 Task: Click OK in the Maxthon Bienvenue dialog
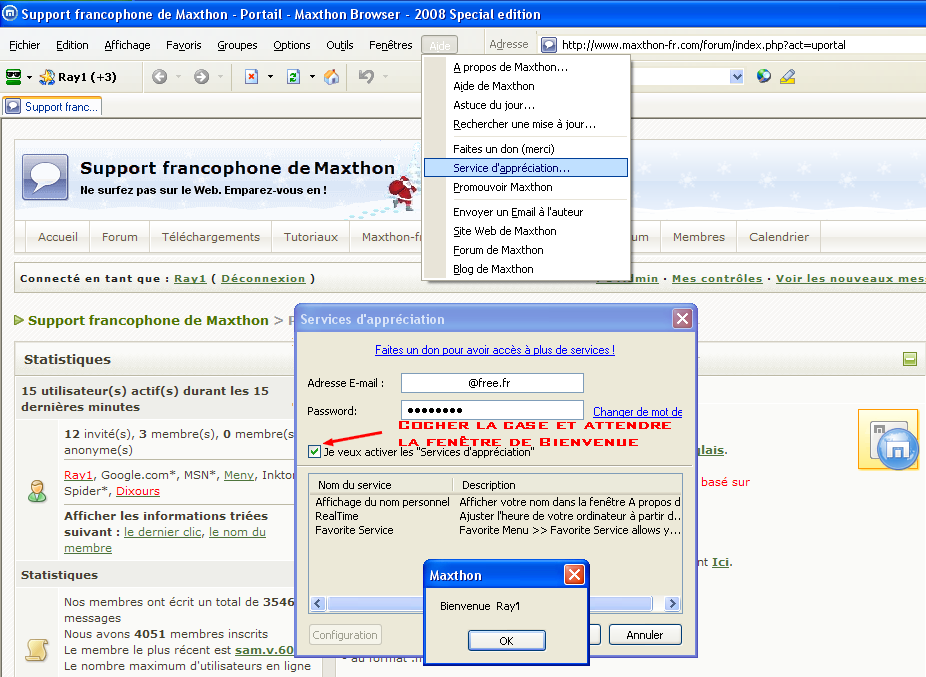click(507, 640)
